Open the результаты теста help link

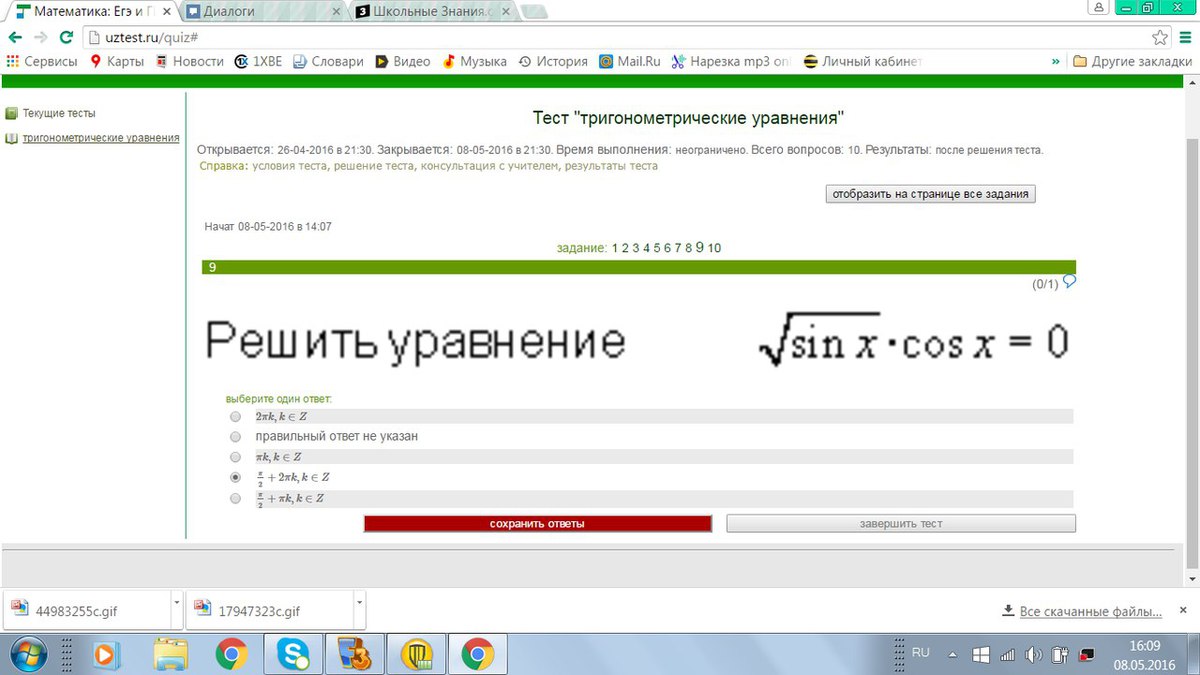click(611, 166)
